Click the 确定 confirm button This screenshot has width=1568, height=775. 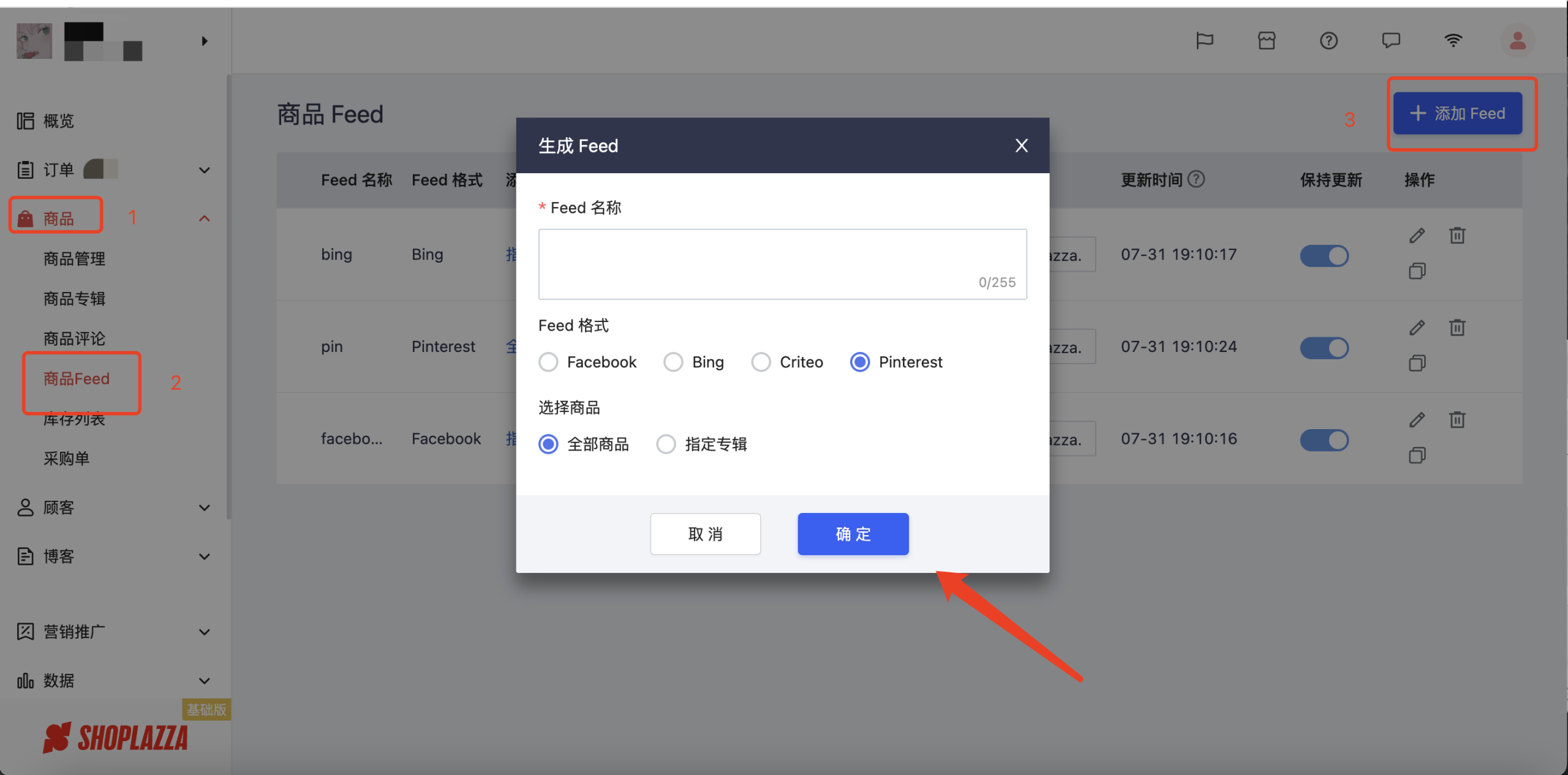point(853,534)
